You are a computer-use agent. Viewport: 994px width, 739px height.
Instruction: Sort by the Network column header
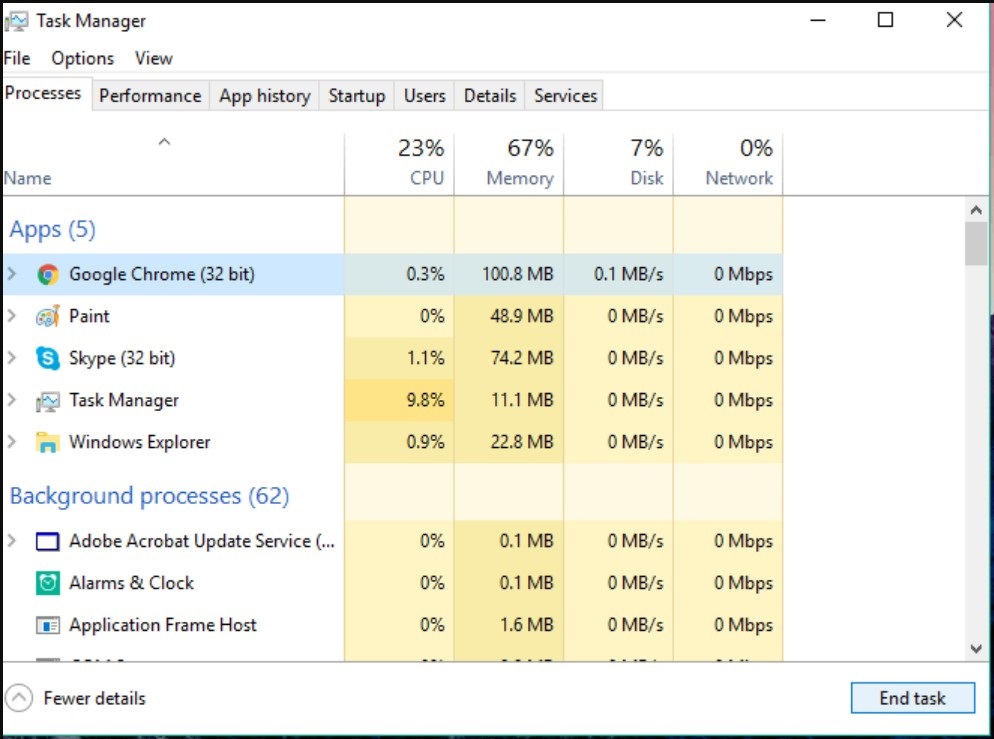[x=728, y=164]
